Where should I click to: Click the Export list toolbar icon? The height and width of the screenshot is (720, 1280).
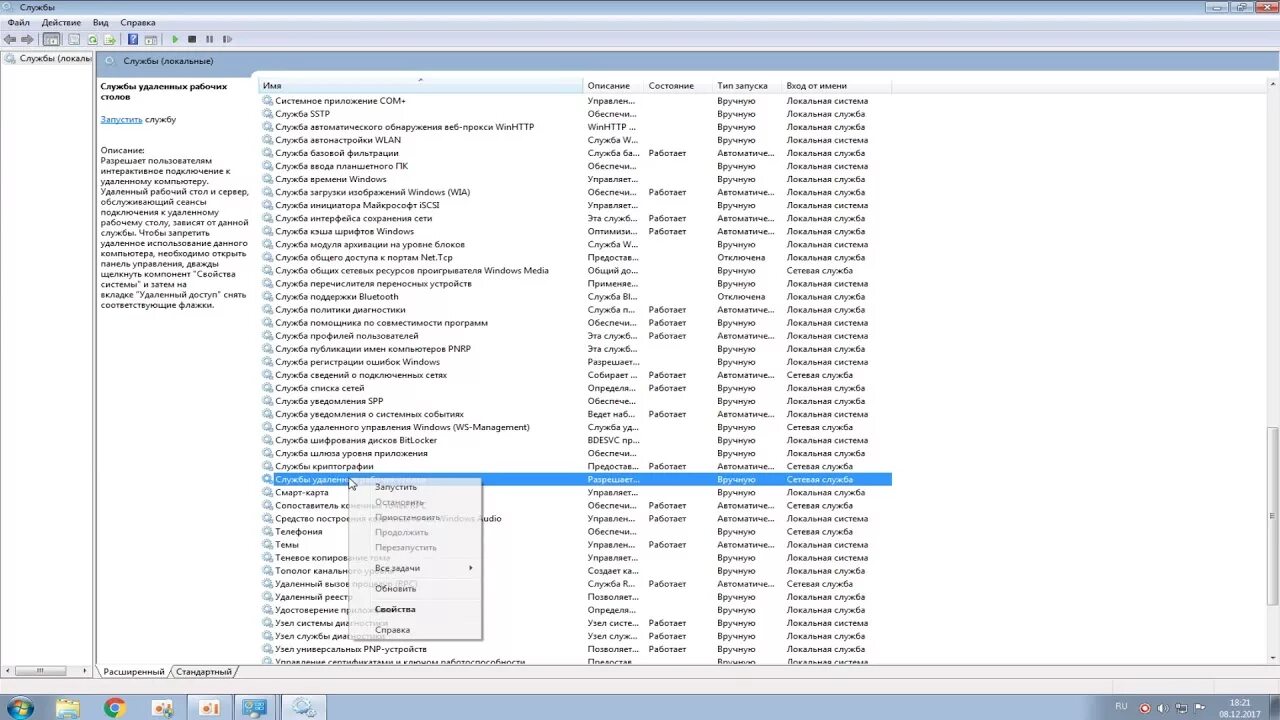tap(108, 39)
